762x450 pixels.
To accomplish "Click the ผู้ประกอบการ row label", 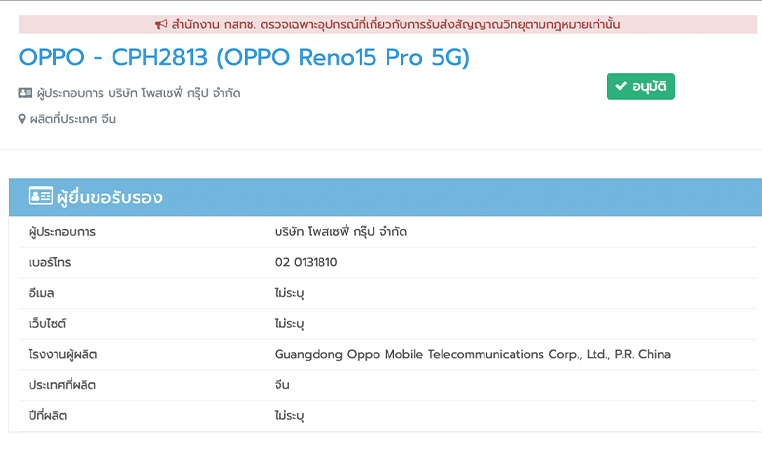I will (62, 232).
